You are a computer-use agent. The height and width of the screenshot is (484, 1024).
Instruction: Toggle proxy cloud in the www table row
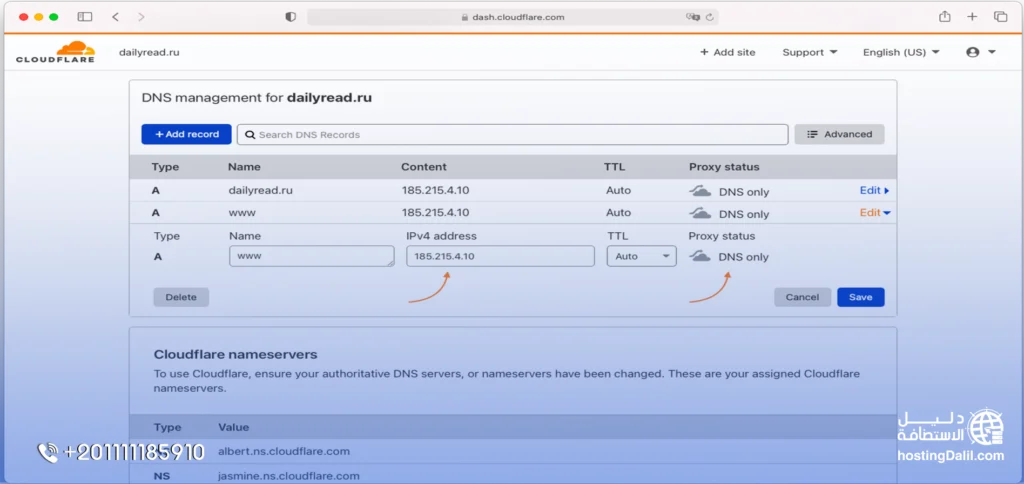coord(701,213)
